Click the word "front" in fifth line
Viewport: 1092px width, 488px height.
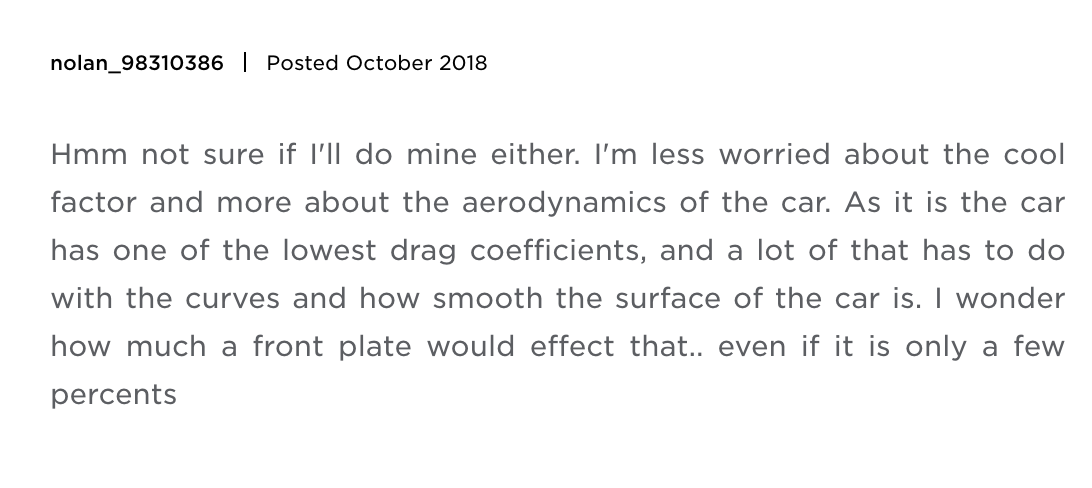click(x=288, y=347)
